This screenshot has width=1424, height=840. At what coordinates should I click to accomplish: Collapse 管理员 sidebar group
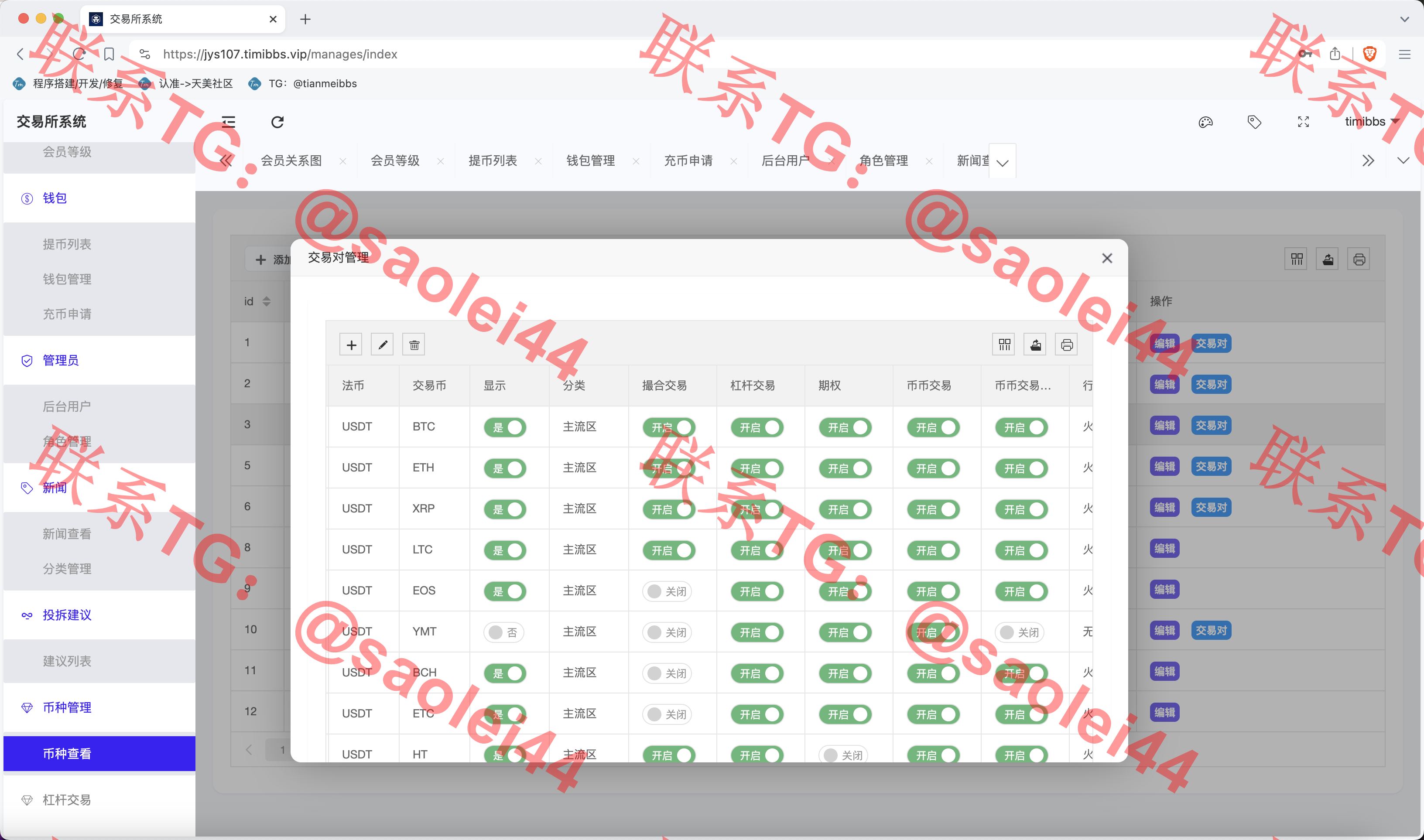(x=99, y=361)
